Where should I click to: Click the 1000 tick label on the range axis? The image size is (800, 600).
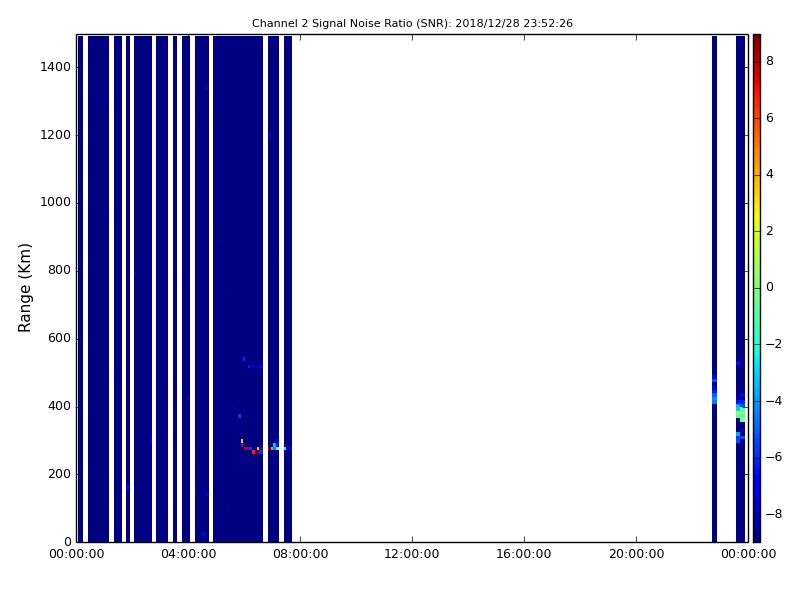(56, 203)
